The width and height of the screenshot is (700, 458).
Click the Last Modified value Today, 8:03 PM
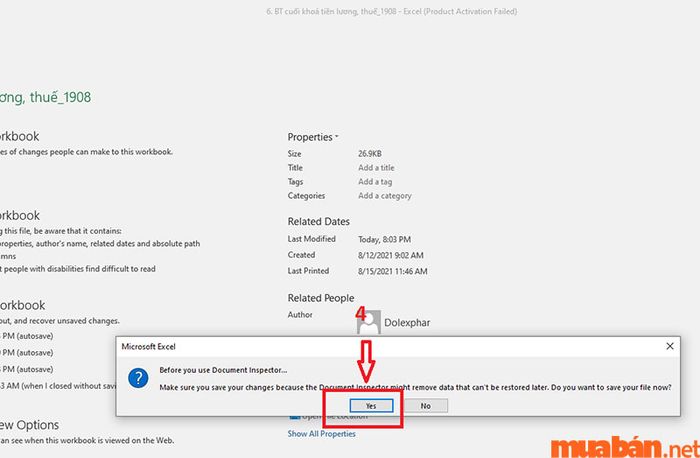click(x=384, y=239)
